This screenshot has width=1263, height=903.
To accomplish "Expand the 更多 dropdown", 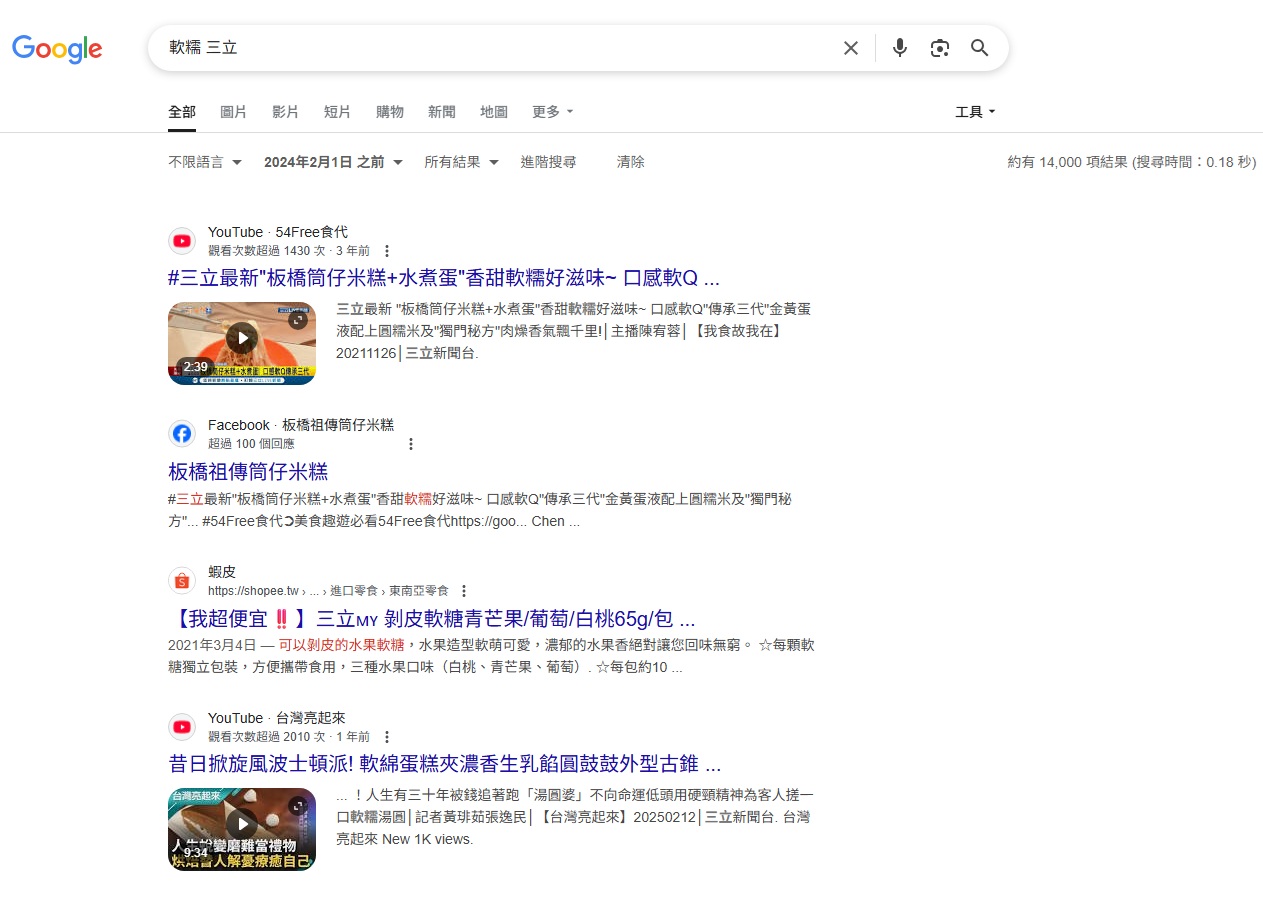I will [x=553, y=112].
